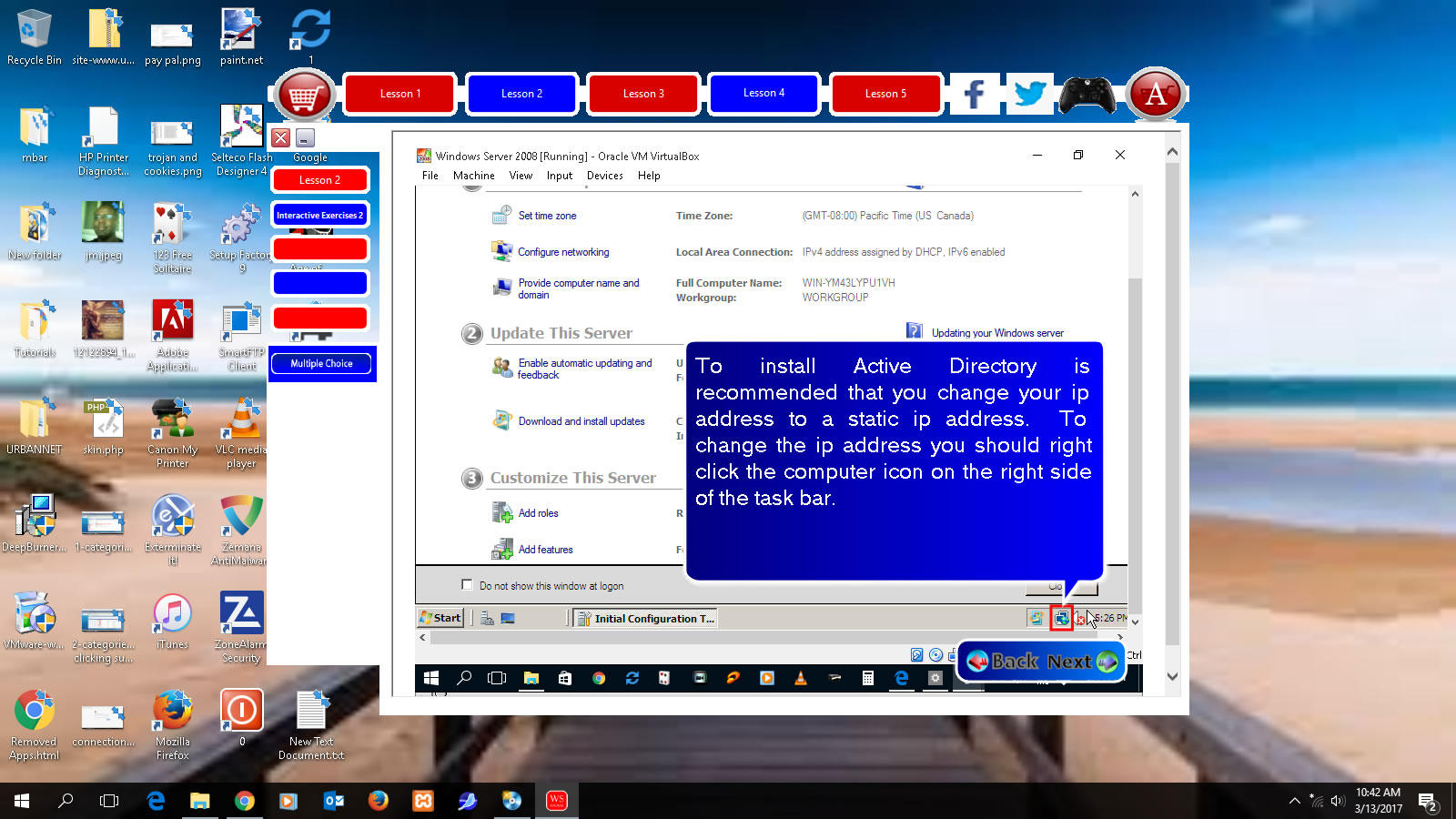Open VirtualBox Help menu

pos(649,176)
